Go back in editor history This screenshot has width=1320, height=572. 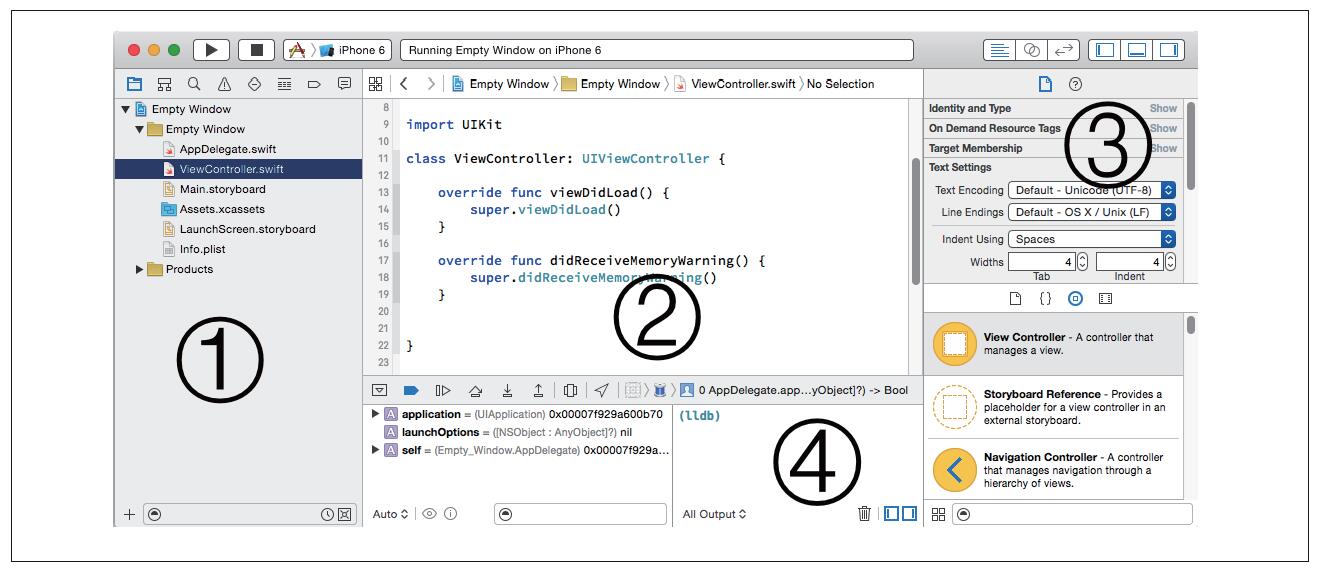point(404,84)
